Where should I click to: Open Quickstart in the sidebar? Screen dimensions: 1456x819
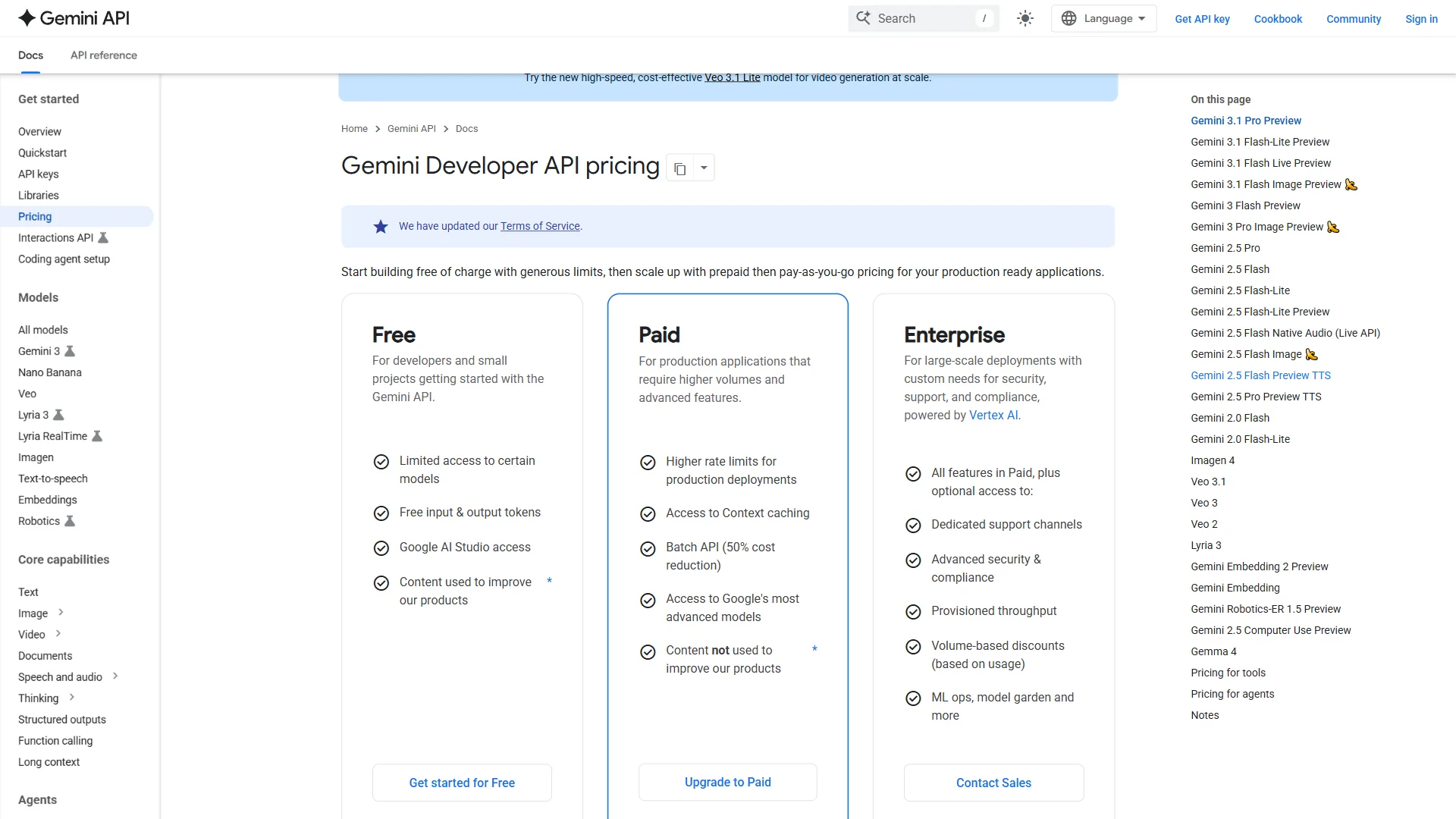click(42, 153)
